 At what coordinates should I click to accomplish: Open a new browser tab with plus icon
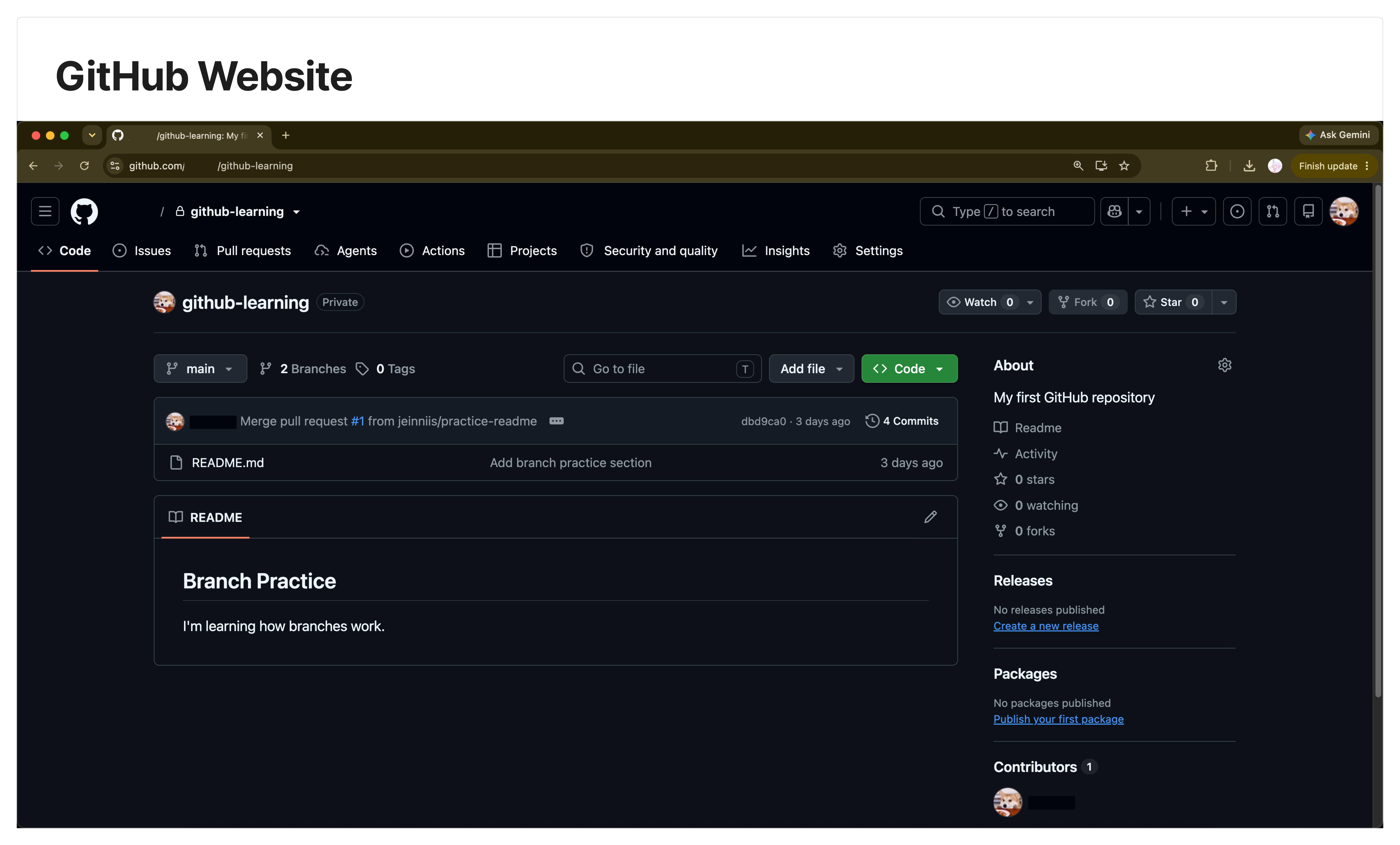coord(286,135)
